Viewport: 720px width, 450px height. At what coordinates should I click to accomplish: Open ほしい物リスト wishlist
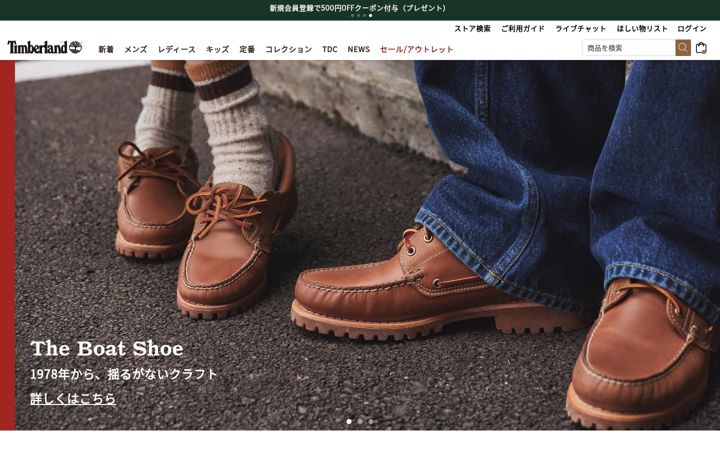(x=642, y=28)
